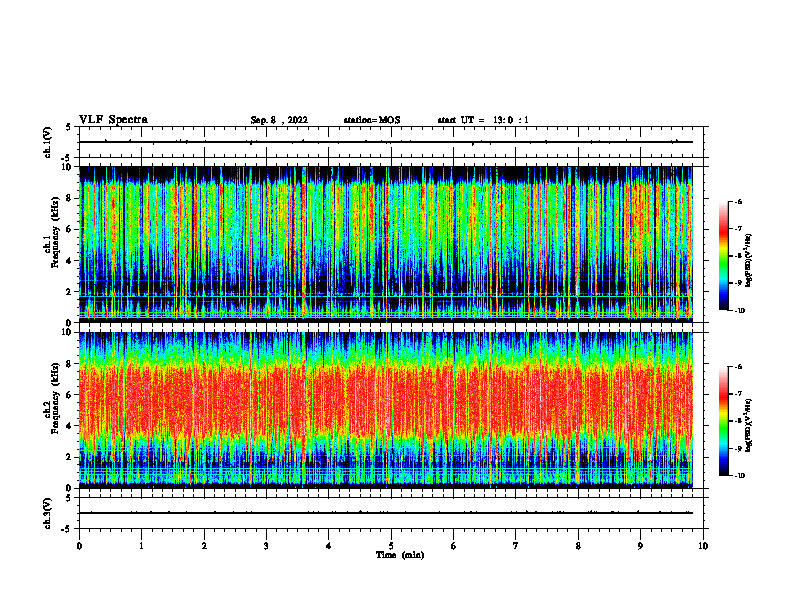Click the ch.1 spectrogram color bar
Viewport: 792px width, 612px height.
coord(723,256)
